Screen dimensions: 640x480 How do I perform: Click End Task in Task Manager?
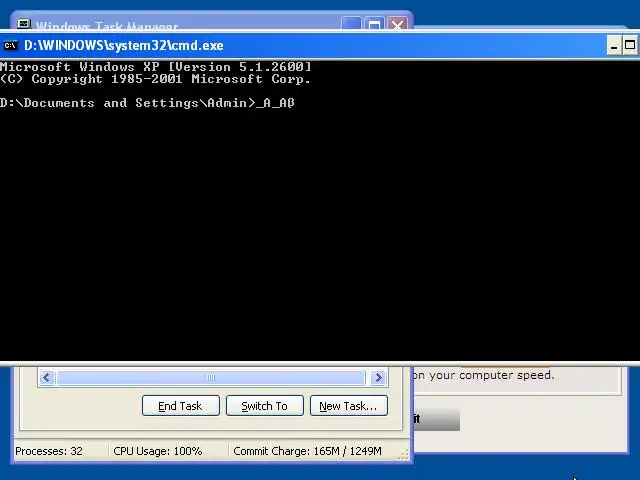[x=180, y=406]
